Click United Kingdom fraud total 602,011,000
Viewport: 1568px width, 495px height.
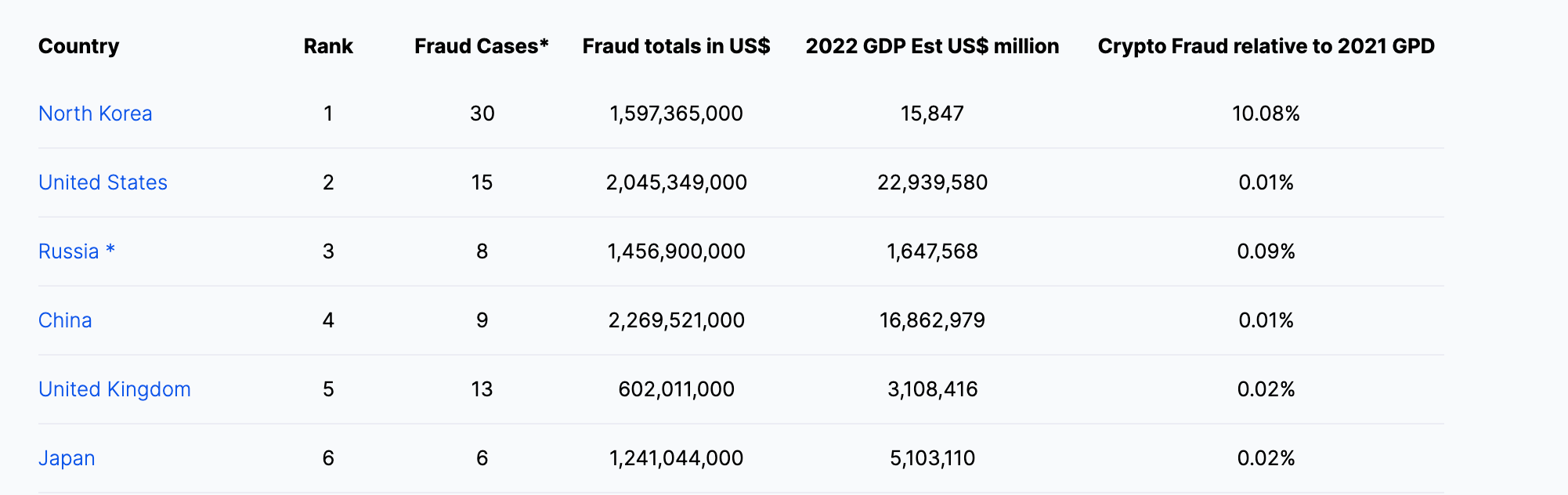[676, 389]
